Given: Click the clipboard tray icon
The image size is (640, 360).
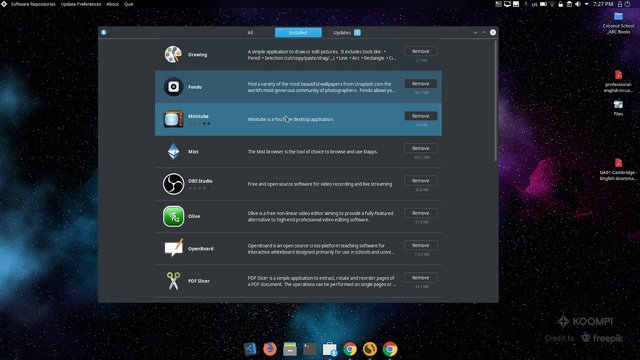Looking at the screenshot, I should 569,4.
